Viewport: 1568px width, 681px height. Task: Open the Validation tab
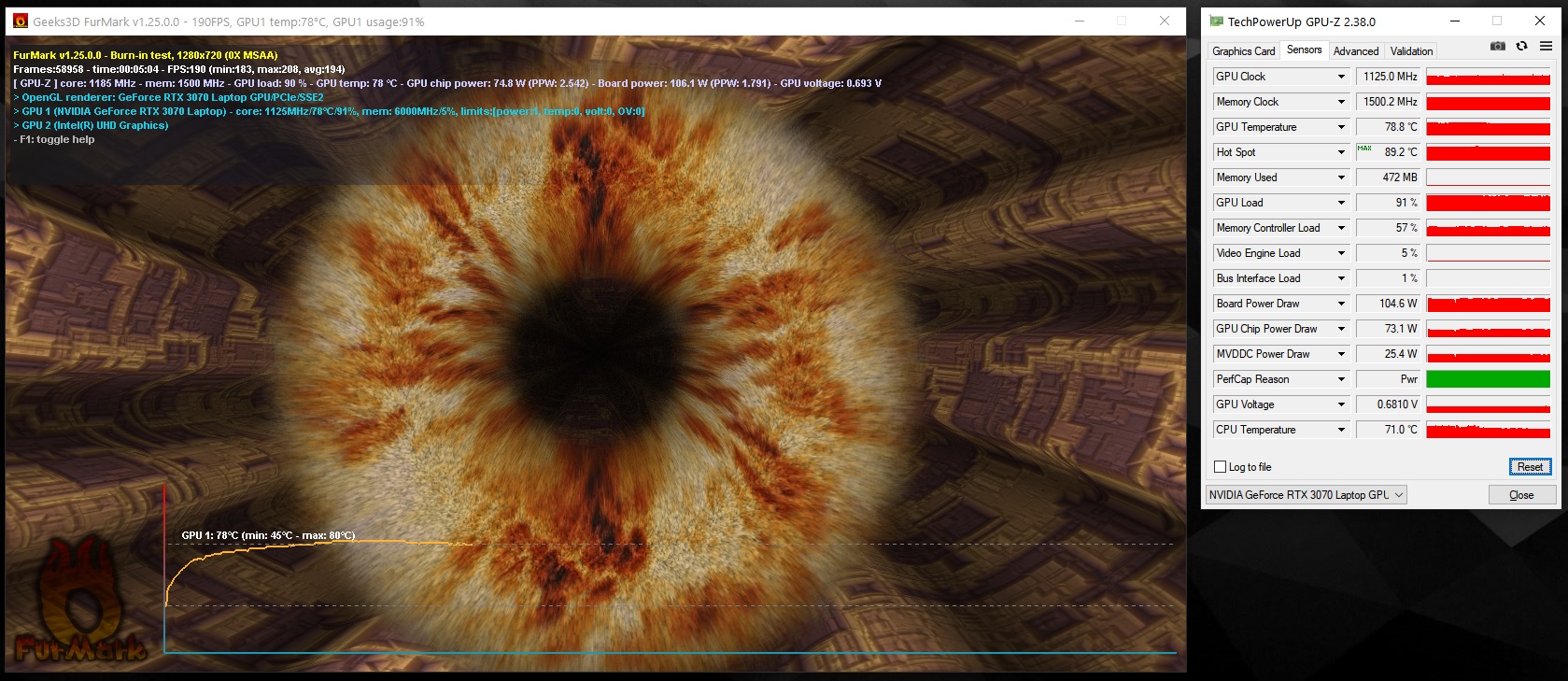click(1410, 51)
